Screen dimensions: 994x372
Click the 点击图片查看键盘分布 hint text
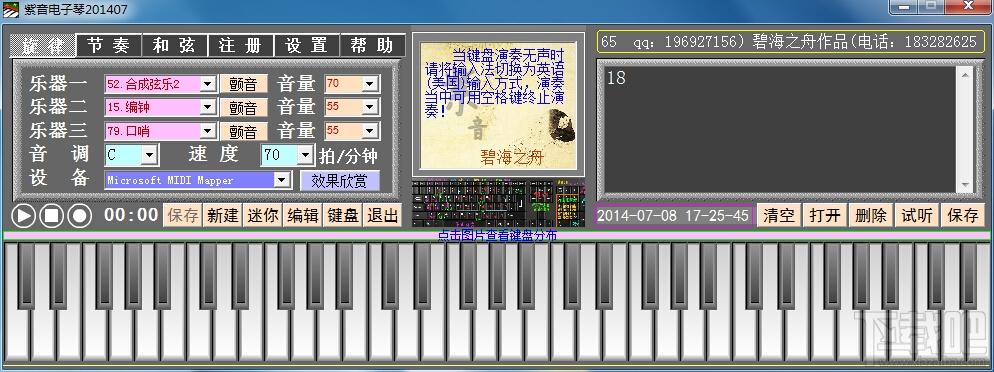(497, 236)
